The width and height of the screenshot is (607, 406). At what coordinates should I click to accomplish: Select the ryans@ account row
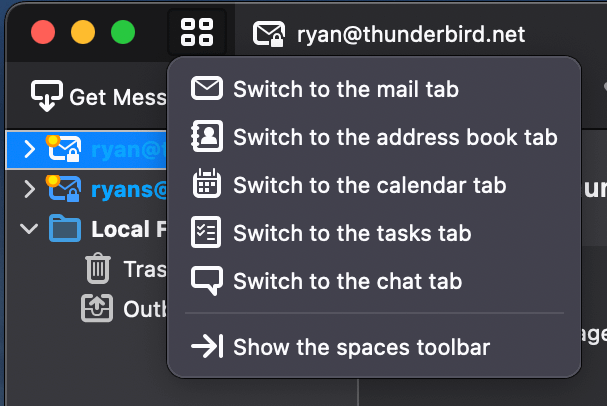pos(87,189)
